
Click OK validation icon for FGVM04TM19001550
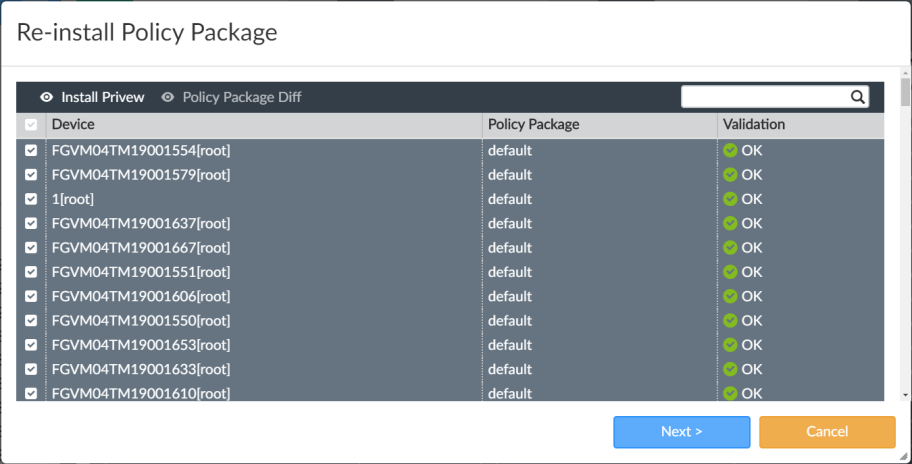click(730, 321)
